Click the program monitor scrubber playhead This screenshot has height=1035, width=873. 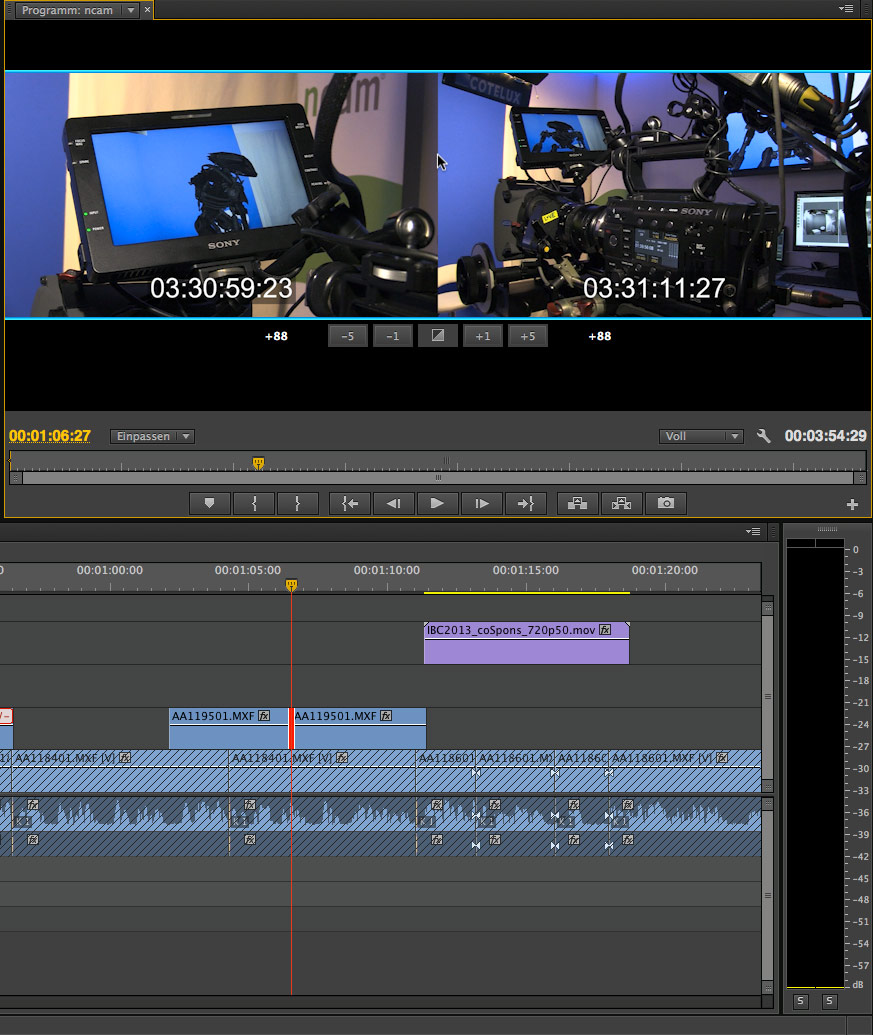258,462
